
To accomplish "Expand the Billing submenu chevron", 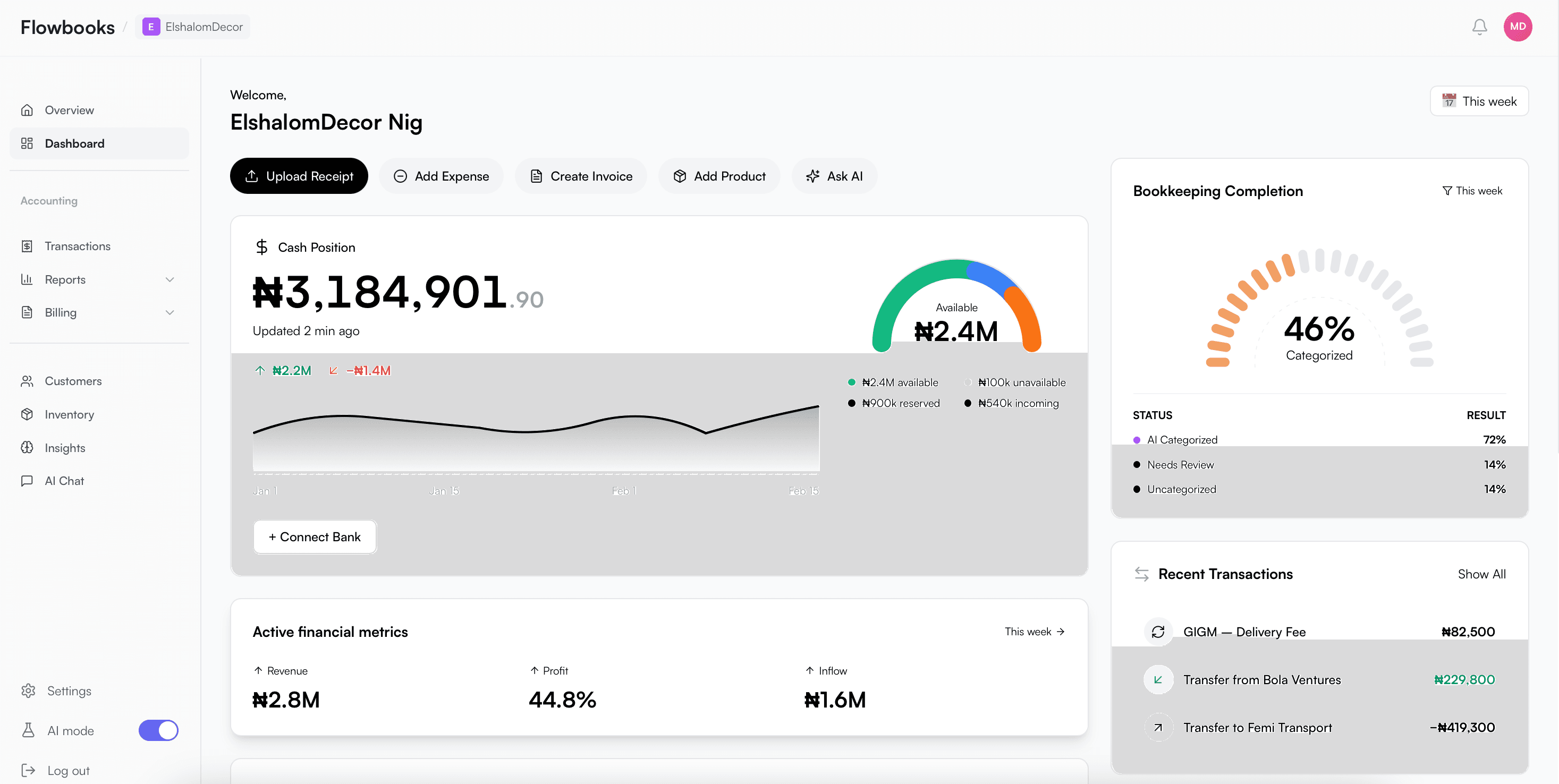I will coord(170,313).
